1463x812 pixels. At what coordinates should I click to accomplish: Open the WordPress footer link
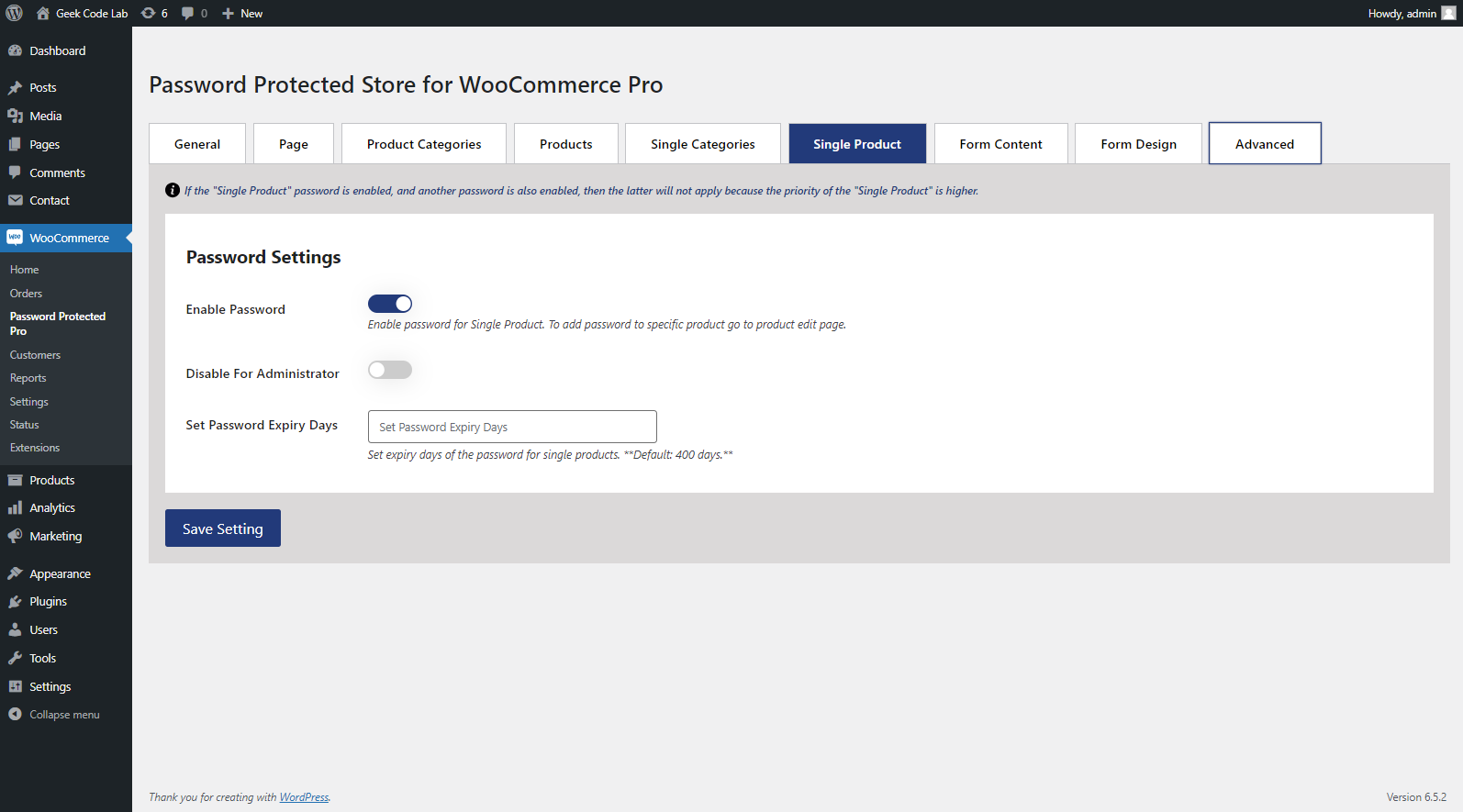click(304, 797)
